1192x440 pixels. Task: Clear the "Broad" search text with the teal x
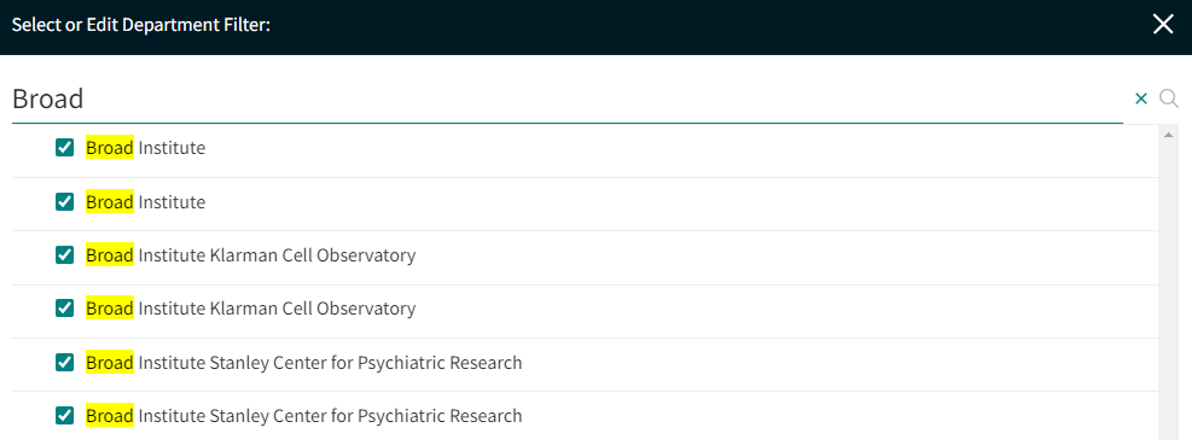(x=1140, y=98)
